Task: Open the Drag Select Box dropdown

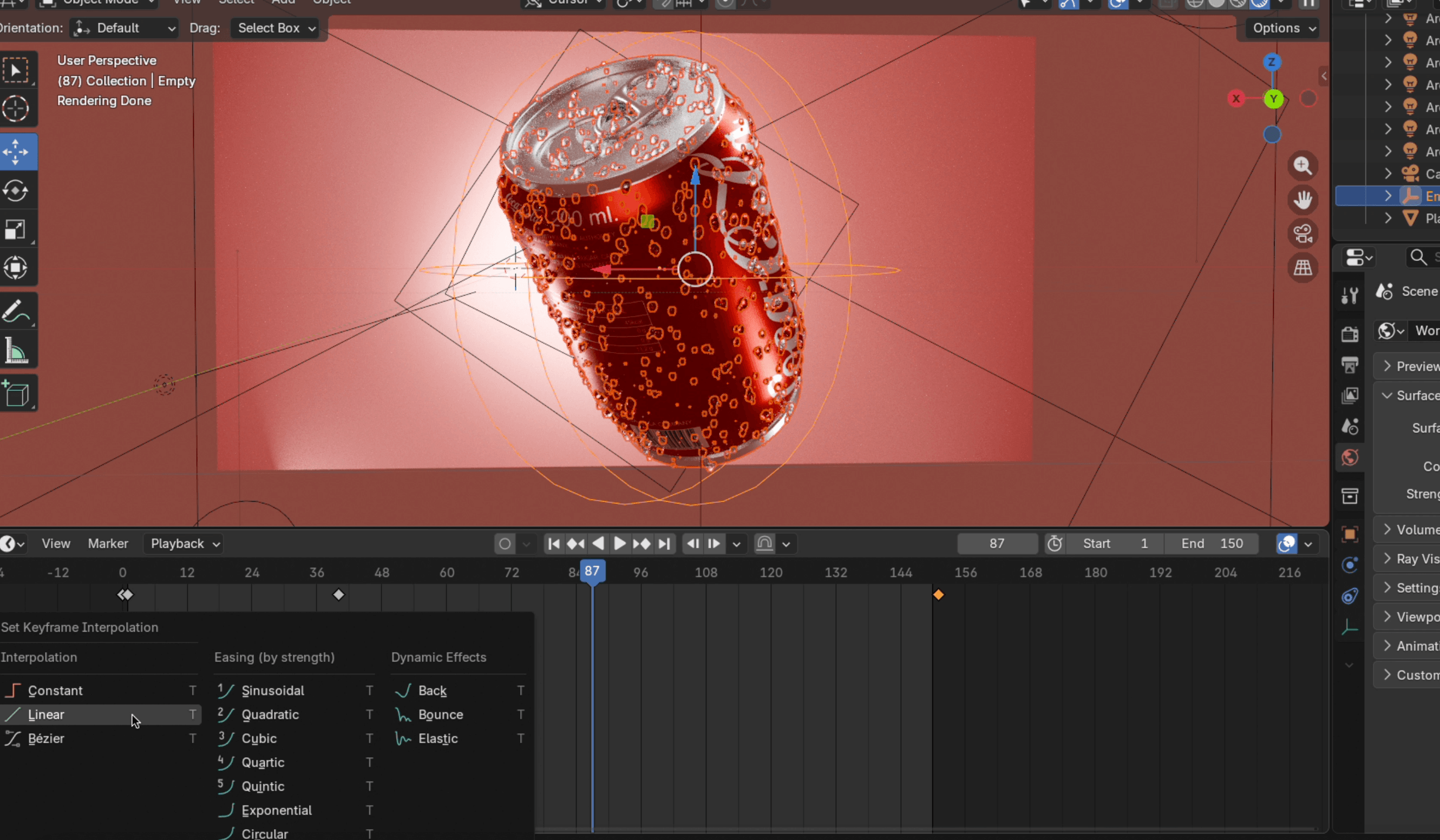Action: [275, 28]
